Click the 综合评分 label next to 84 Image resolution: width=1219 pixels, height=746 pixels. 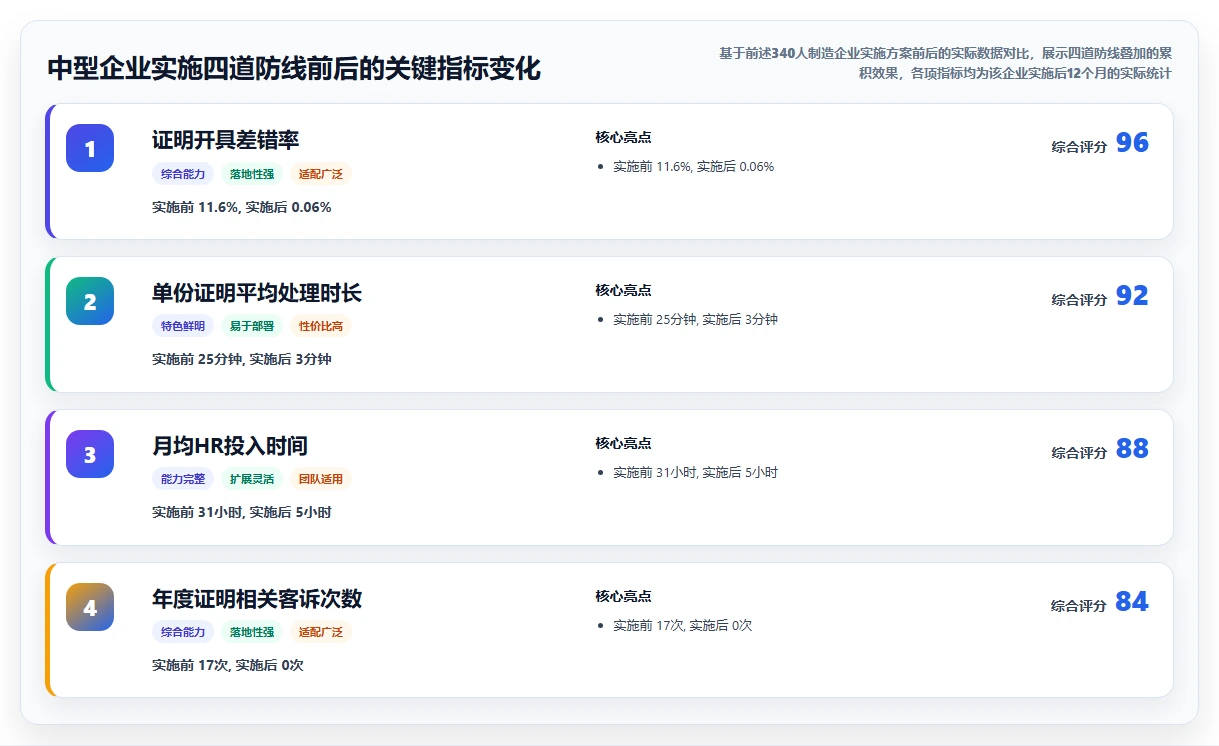[1079, 606]
